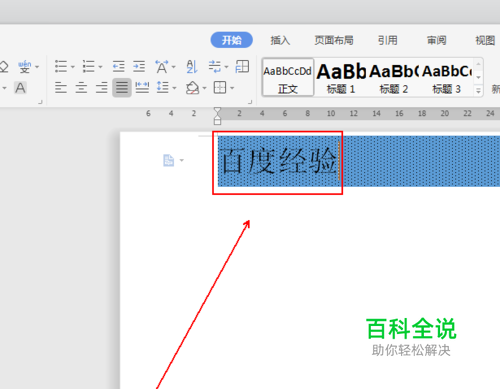Expand the line spacing dropdown arrow
Image resolution: width=500 pixels, height=389 pixels.
pos(174,88)
